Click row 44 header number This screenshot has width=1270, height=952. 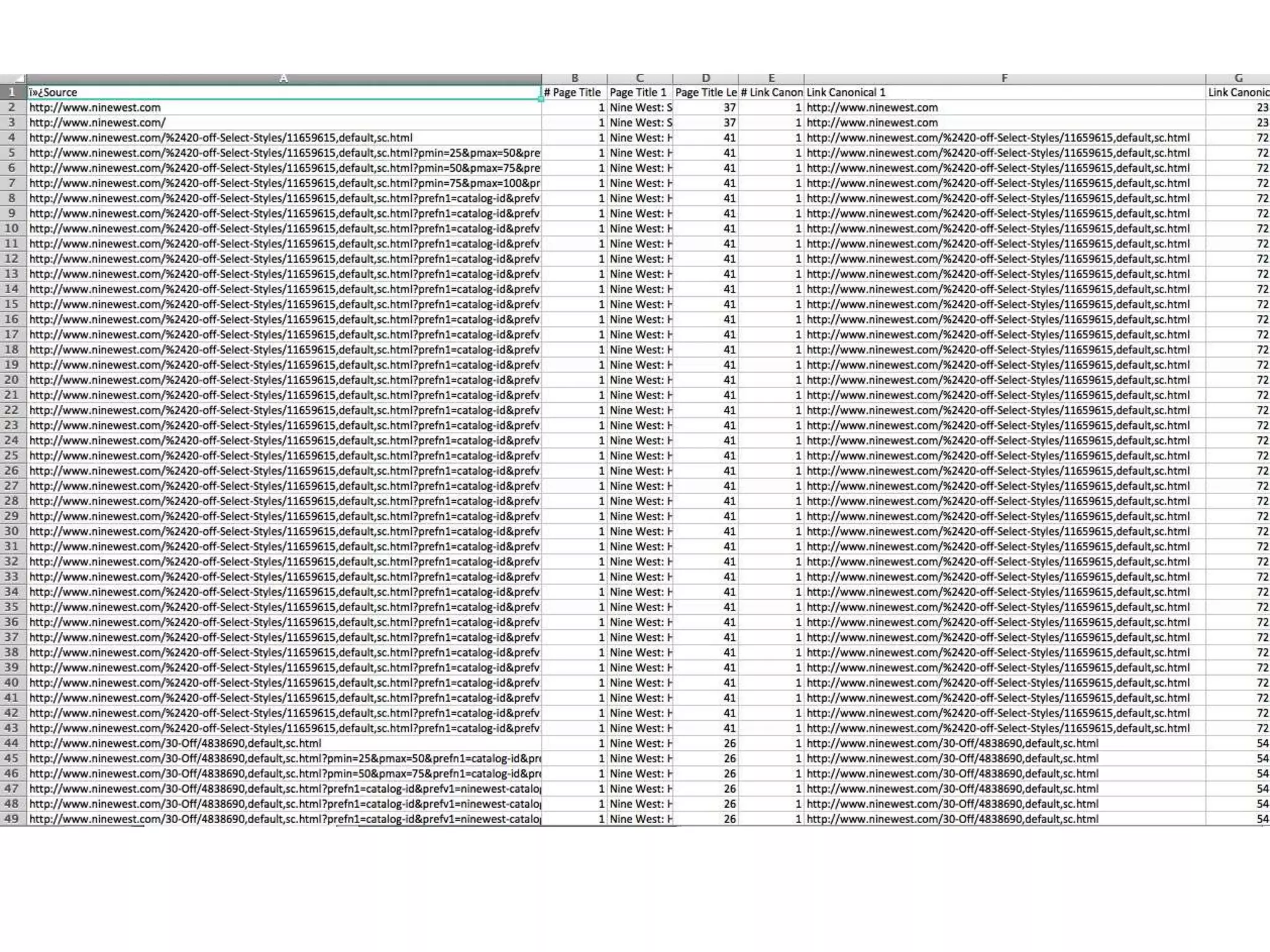pos(12,743)
